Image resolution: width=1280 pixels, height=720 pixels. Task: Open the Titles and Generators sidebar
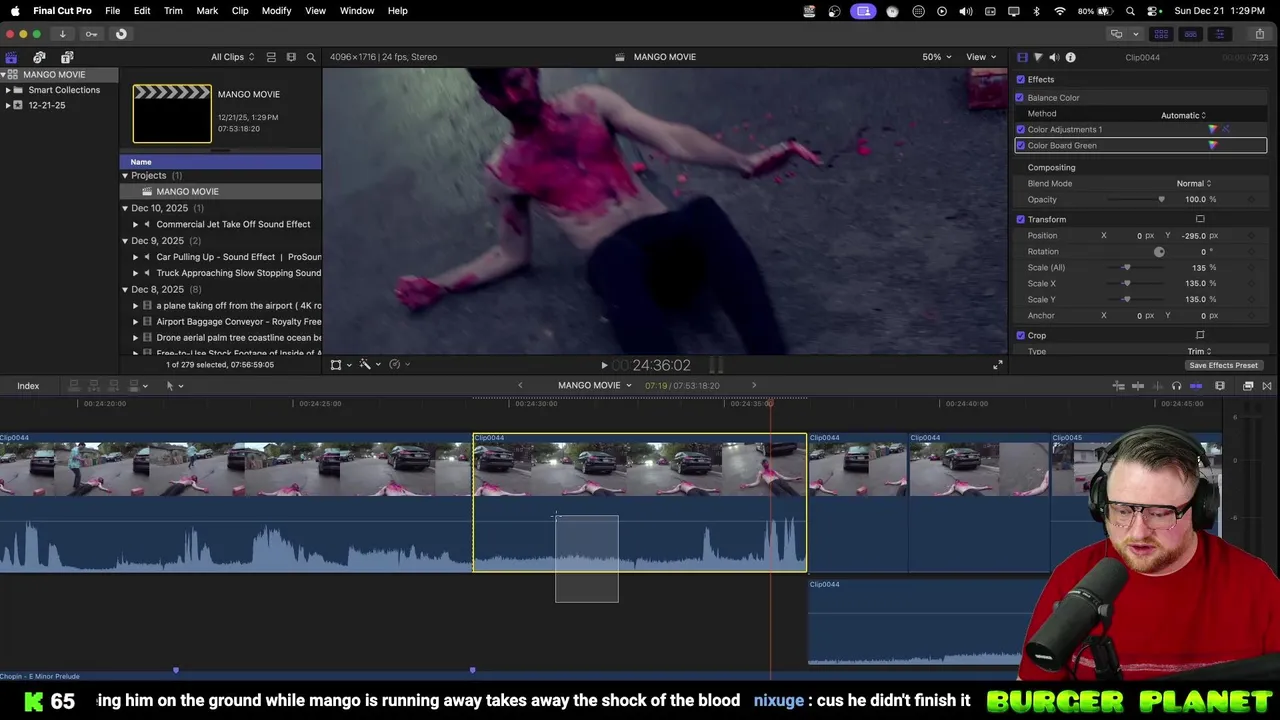(x=66, y=57)
